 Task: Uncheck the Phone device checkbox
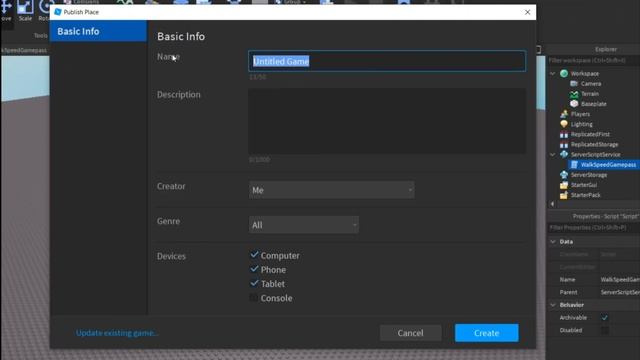(254, 269)
